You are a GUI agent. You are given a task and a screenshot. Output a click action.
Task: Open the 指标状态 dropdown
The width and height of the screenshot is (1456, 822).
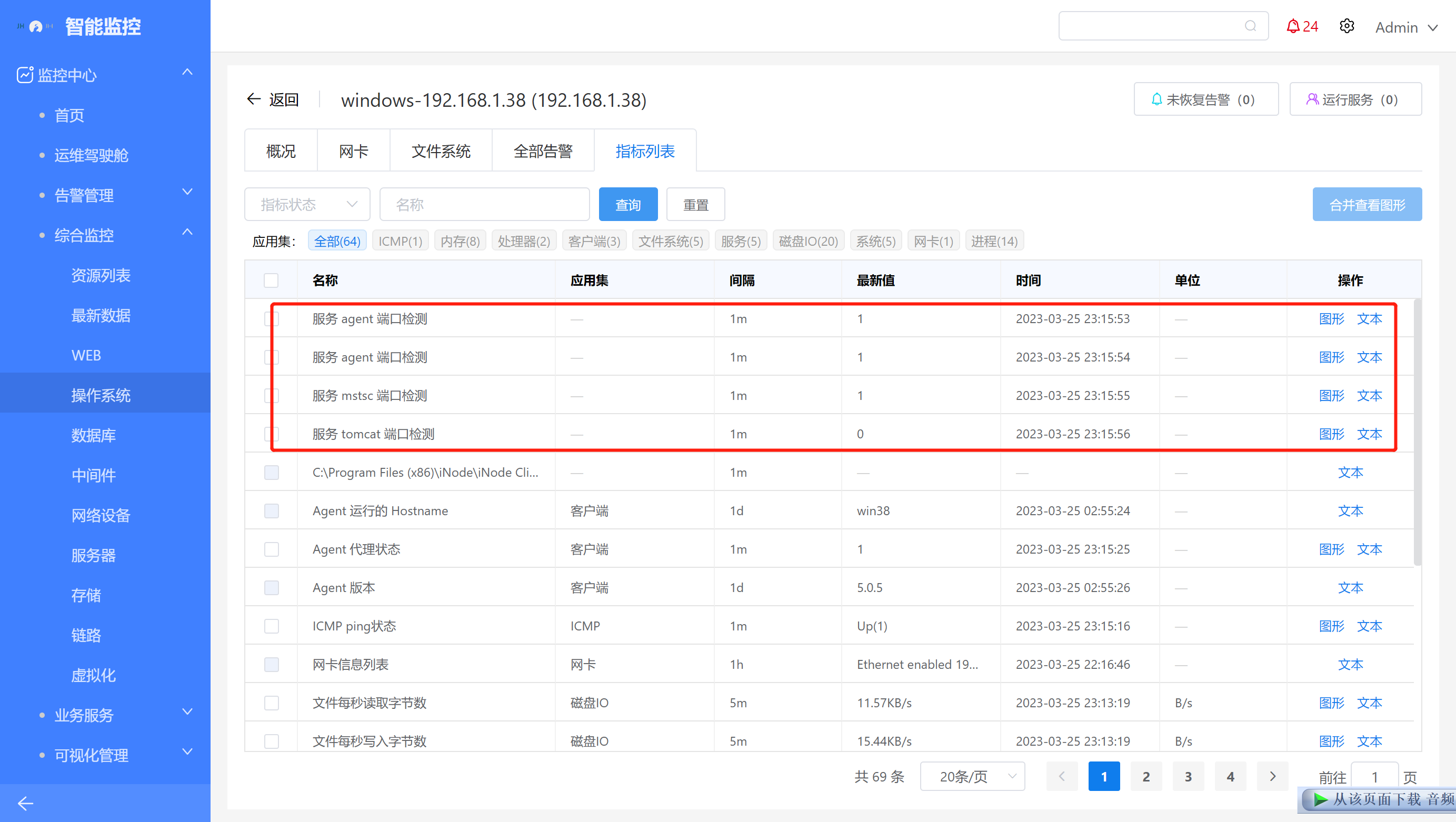click(307, 204)
